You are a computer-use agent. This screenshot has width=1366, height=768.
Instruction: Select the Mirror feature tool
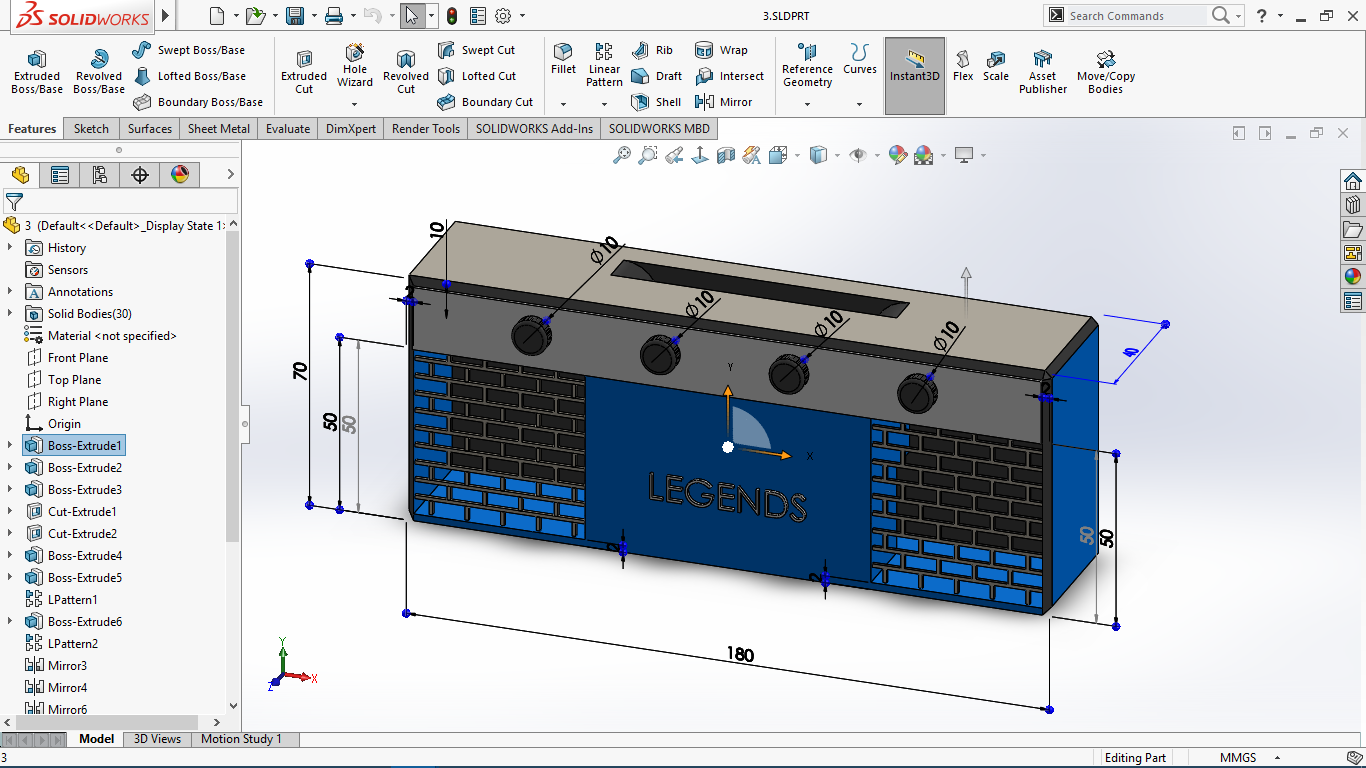(724, 102)
